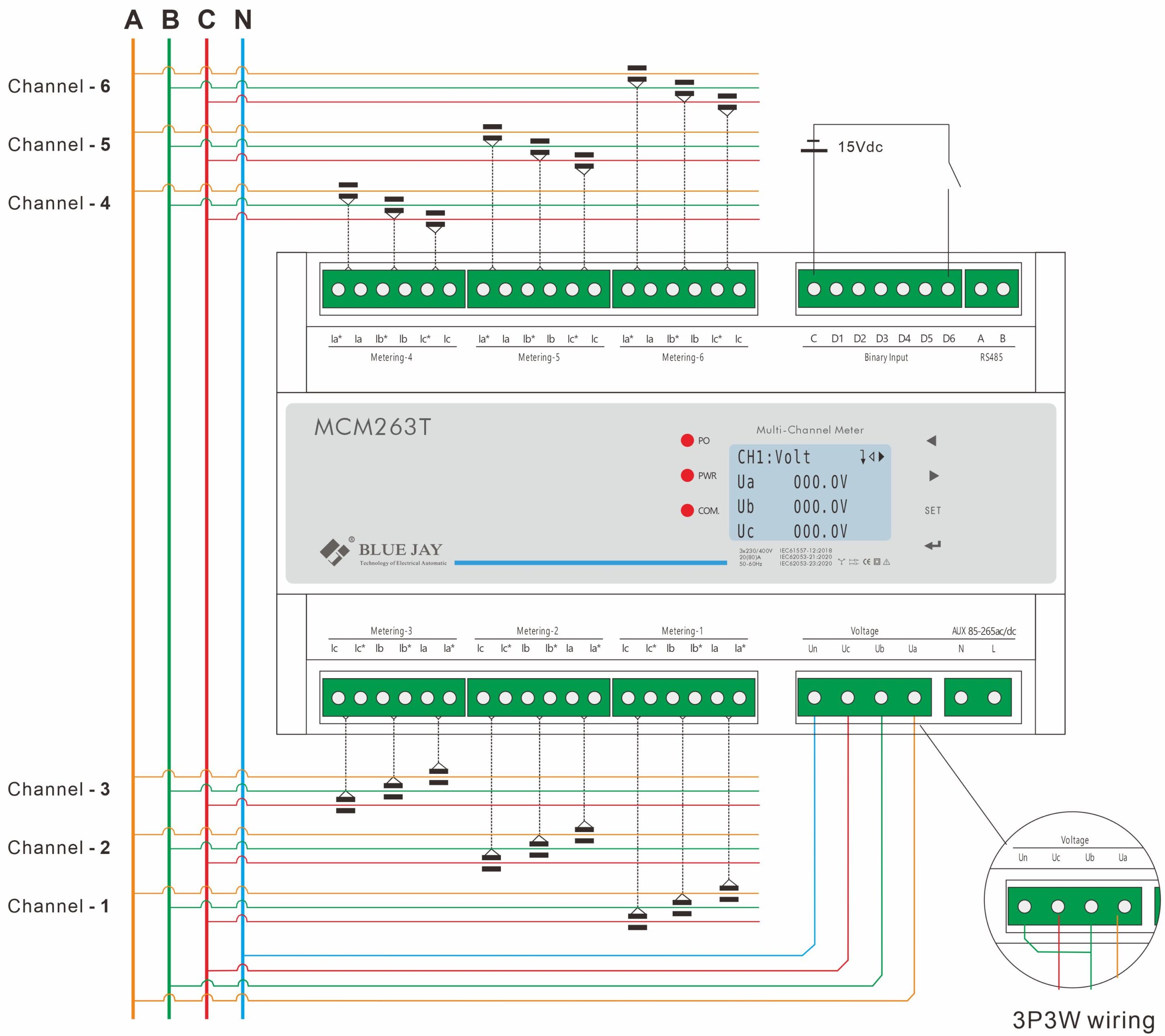This screenshot has width=1165, height=1036.
Task: Click the red PO indicator LED
Action: pos(687,440)
